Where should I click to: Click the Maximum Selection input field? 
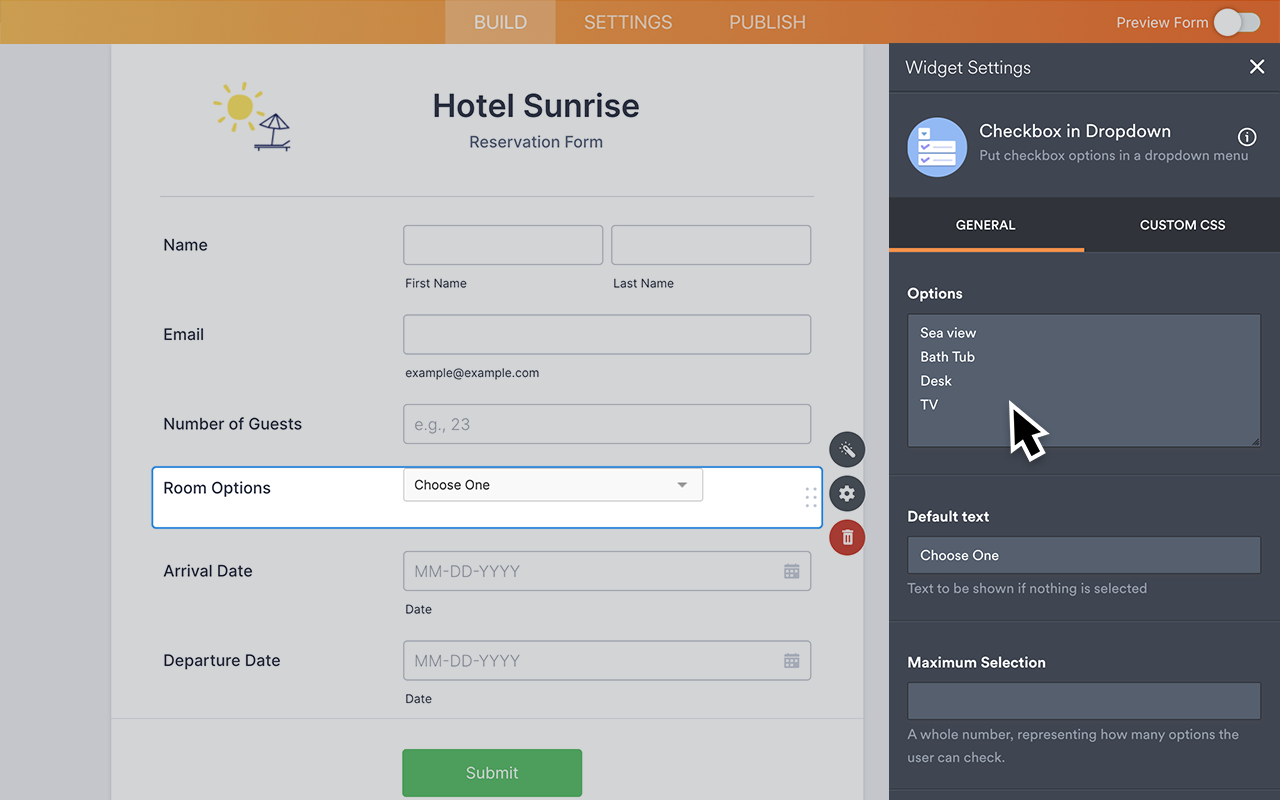(1083, 701)
